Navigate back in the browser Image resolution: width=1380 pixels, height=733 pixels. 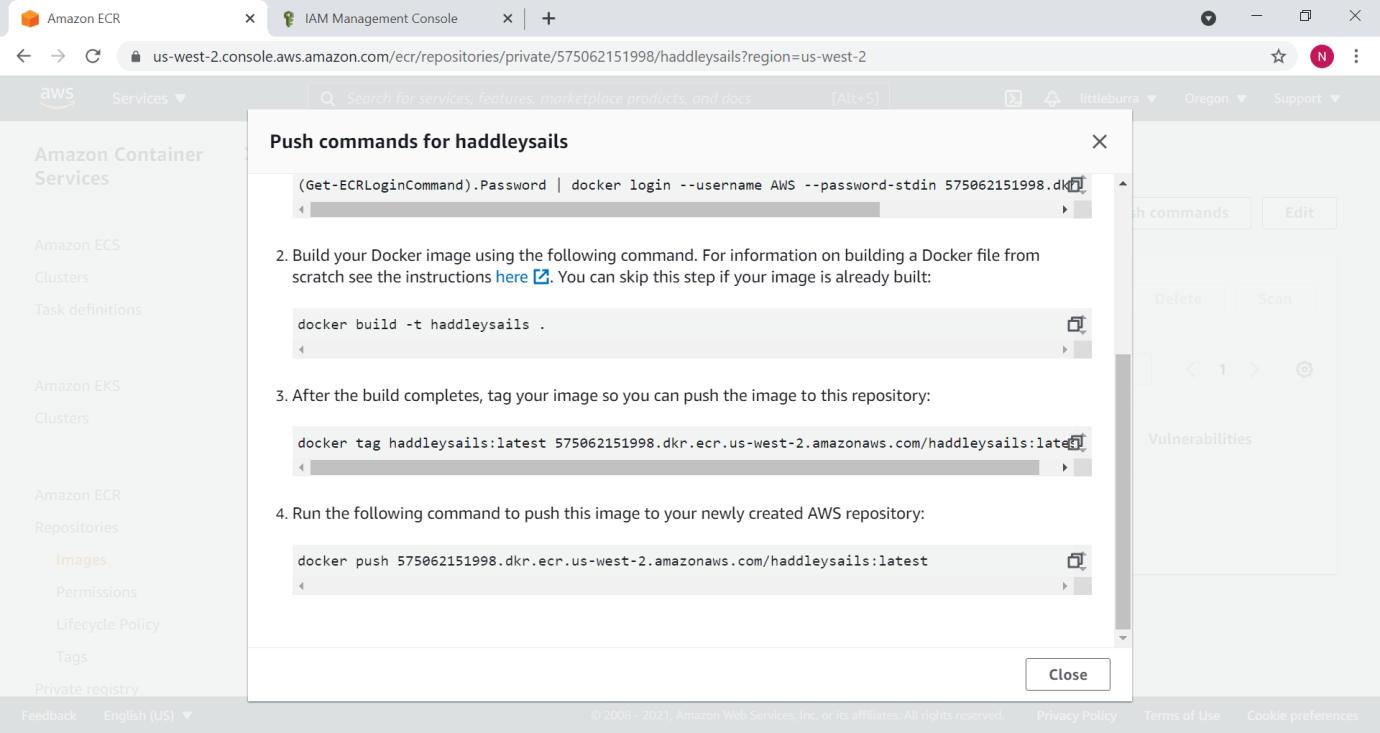pyautogui.click(x=24, y=56)
